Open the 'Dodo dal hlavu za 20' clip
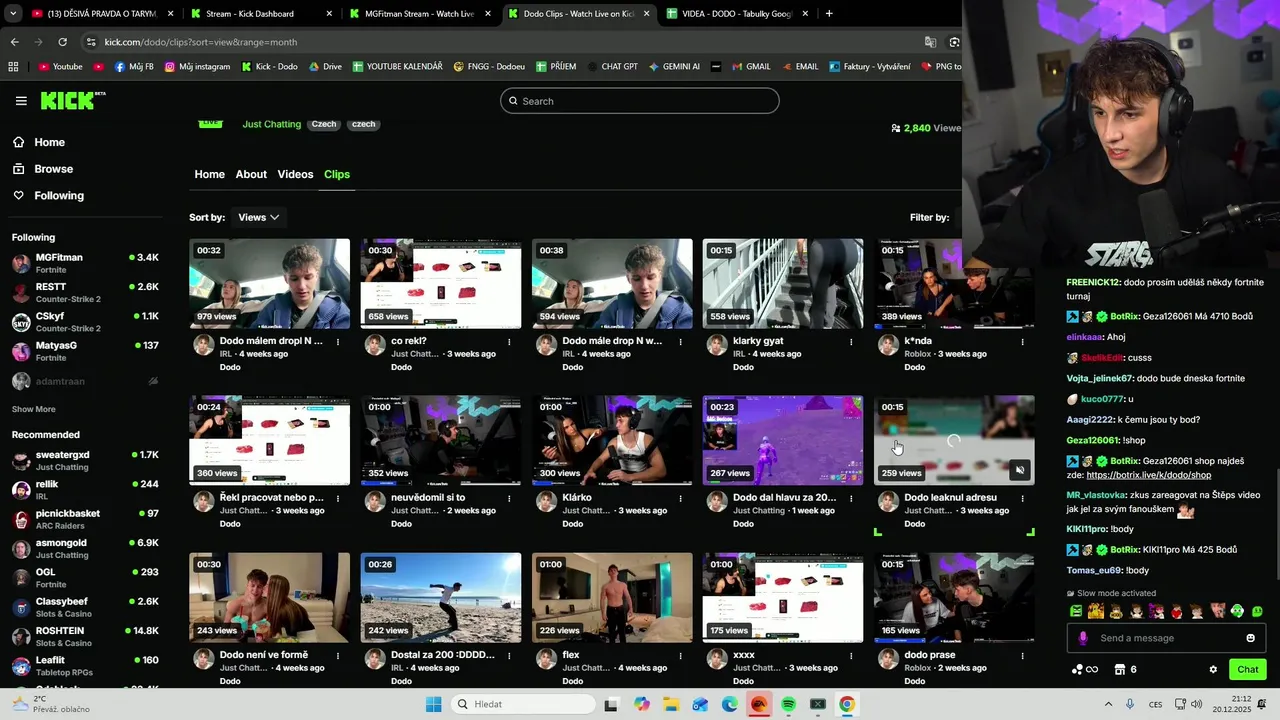 pyautogui.click(x=783, y=440)
